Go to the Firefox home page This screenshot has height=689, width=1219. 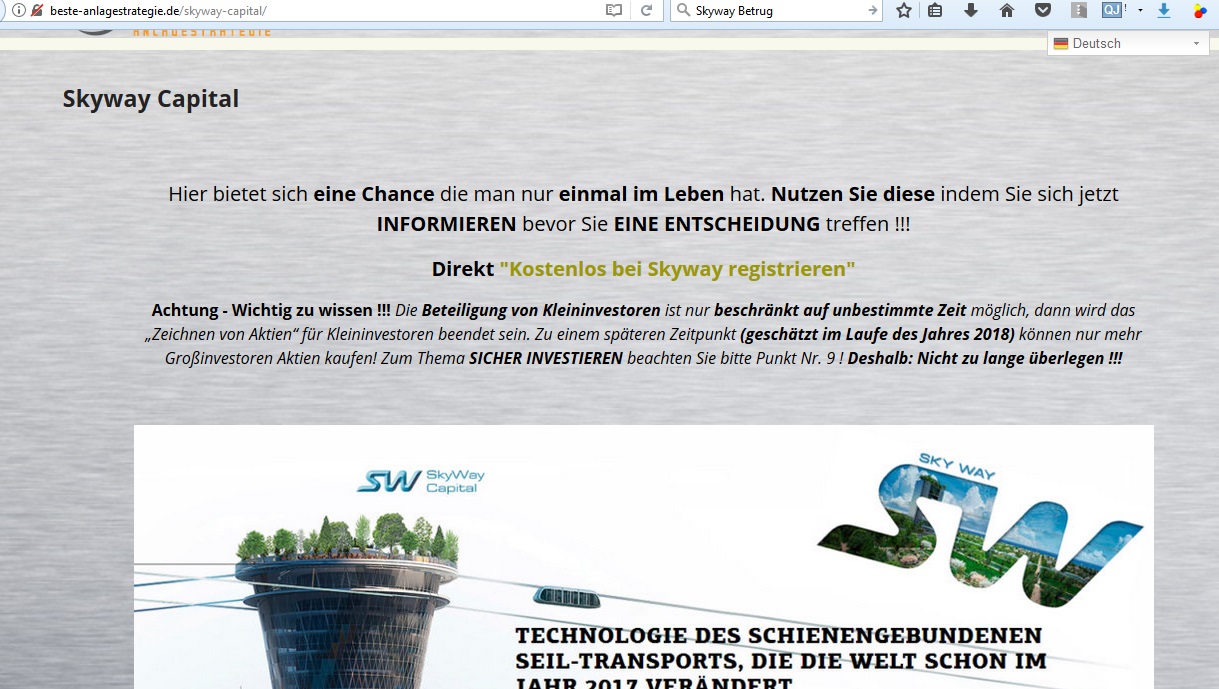point(1006,10)
